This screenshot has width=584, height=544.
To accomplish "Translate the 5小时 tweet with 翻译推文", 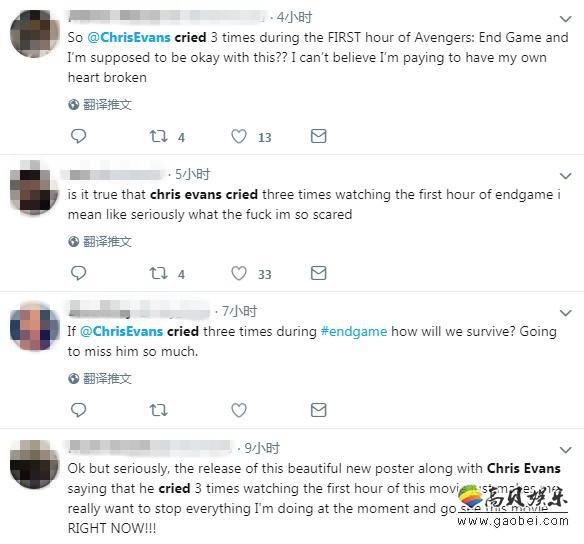I will pyautogui.click(x=100, y=242).
